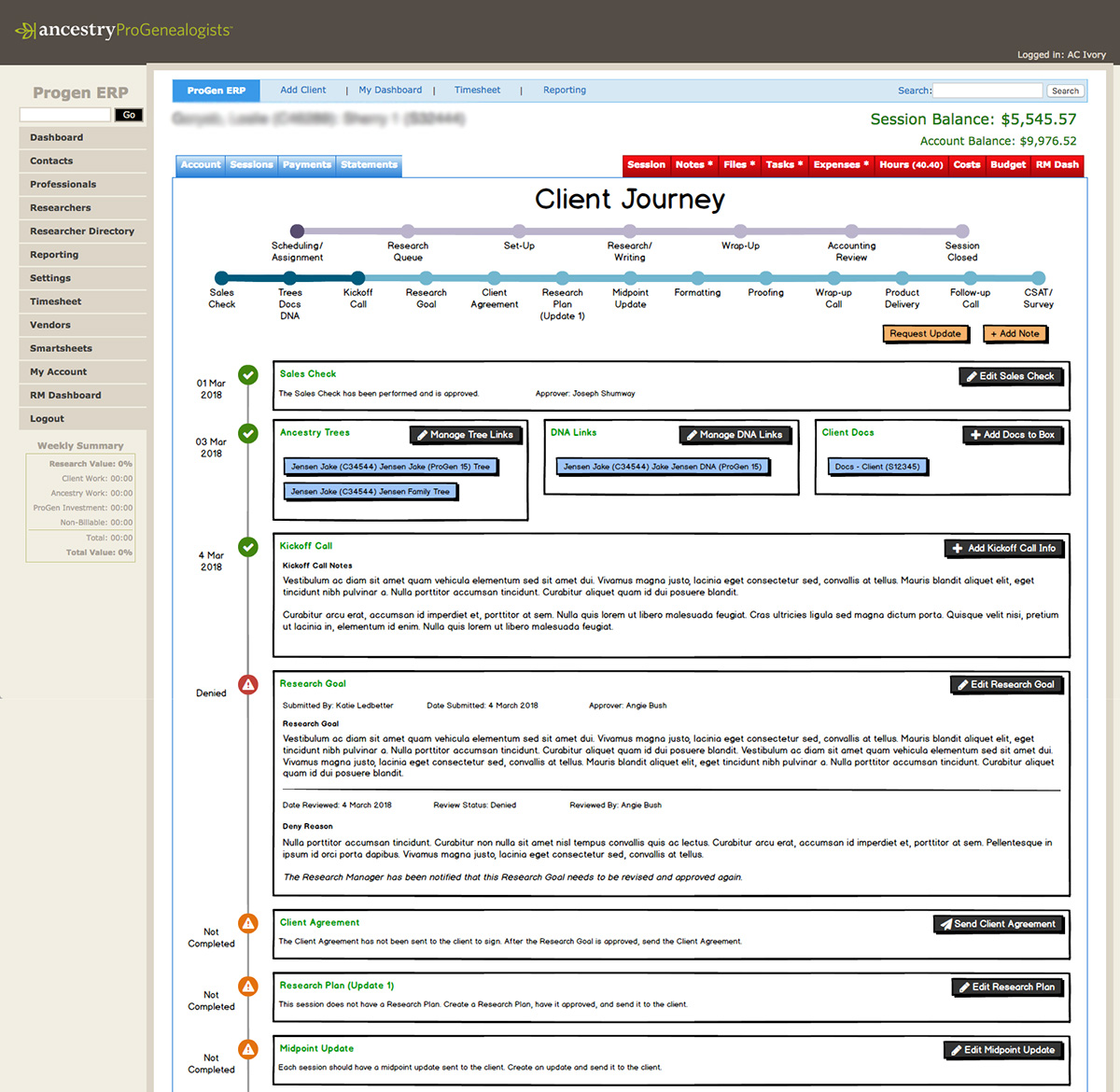Viewport: 1120px width, 1092px height.
Task: Open the Payments tab
Action: click(307, 165)
